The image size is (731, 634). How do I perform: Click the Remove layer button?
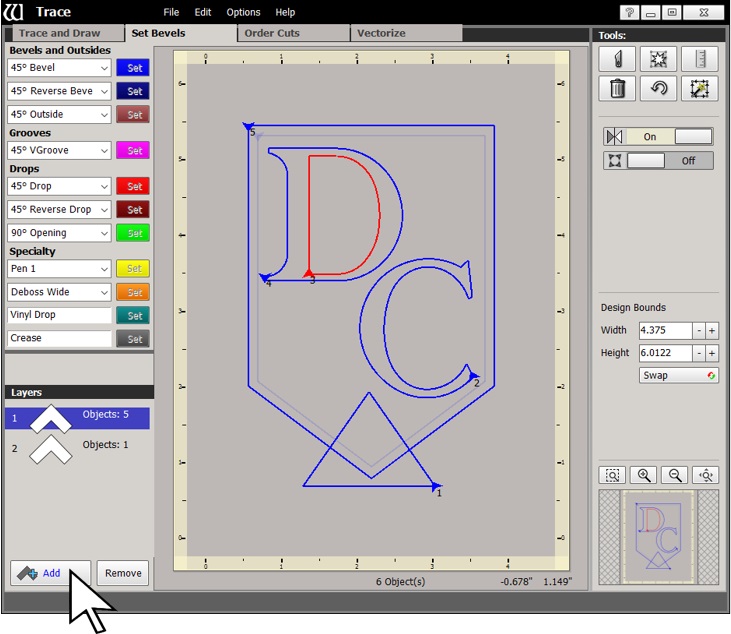pos(123,573)
